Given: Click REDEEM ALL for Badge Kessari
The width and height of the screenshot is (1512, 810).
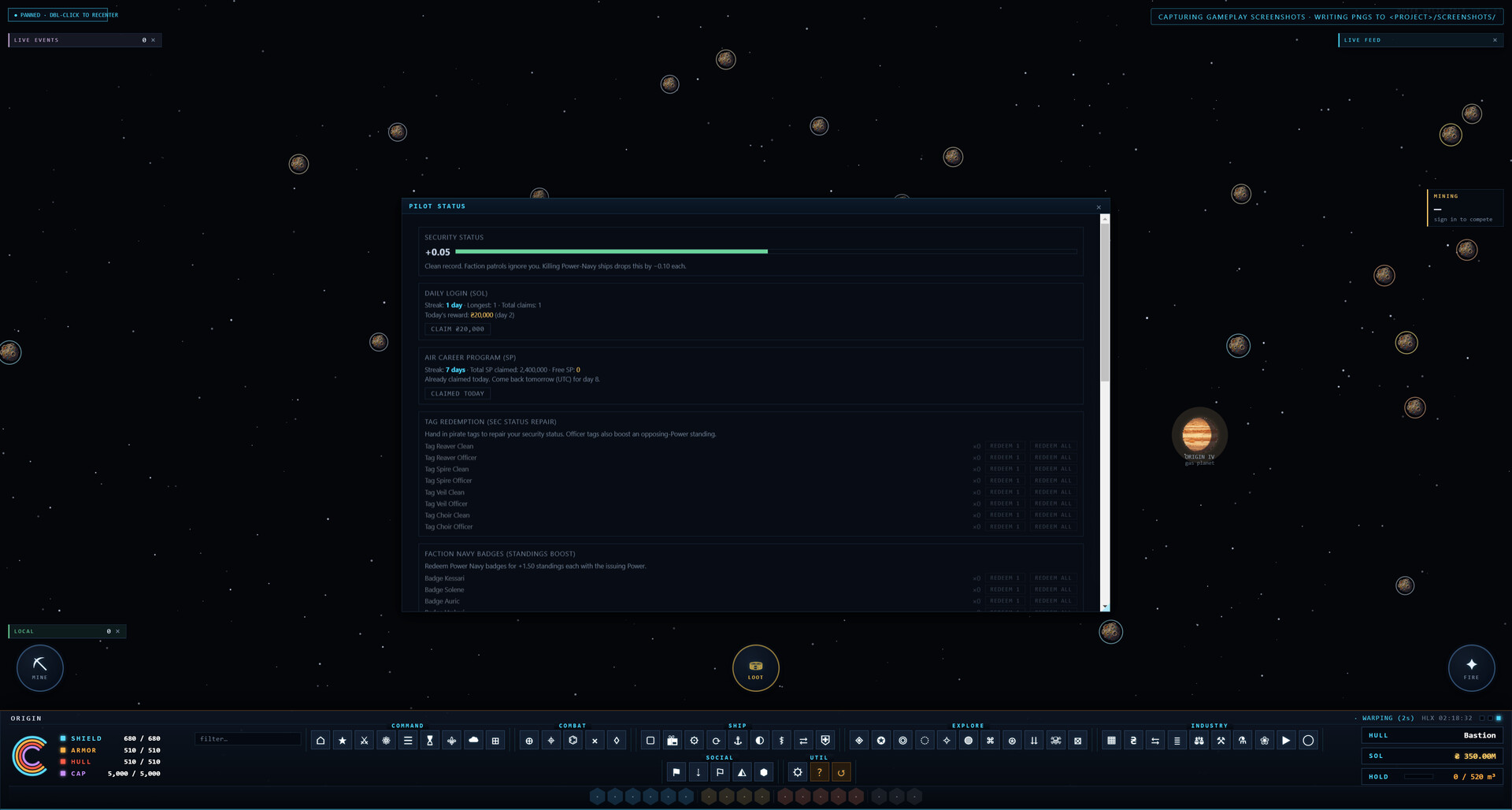Looking at the screenshot, I should pyautogui.click(x=1053, y=578).
